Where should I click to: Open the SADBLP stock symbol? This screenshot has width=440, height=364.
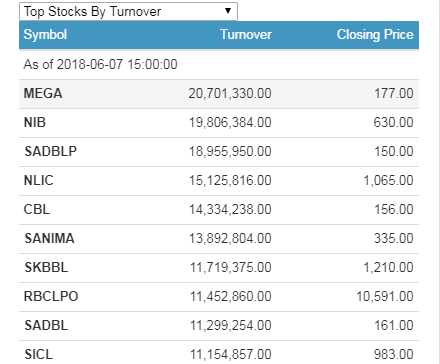tap(50, 151)
